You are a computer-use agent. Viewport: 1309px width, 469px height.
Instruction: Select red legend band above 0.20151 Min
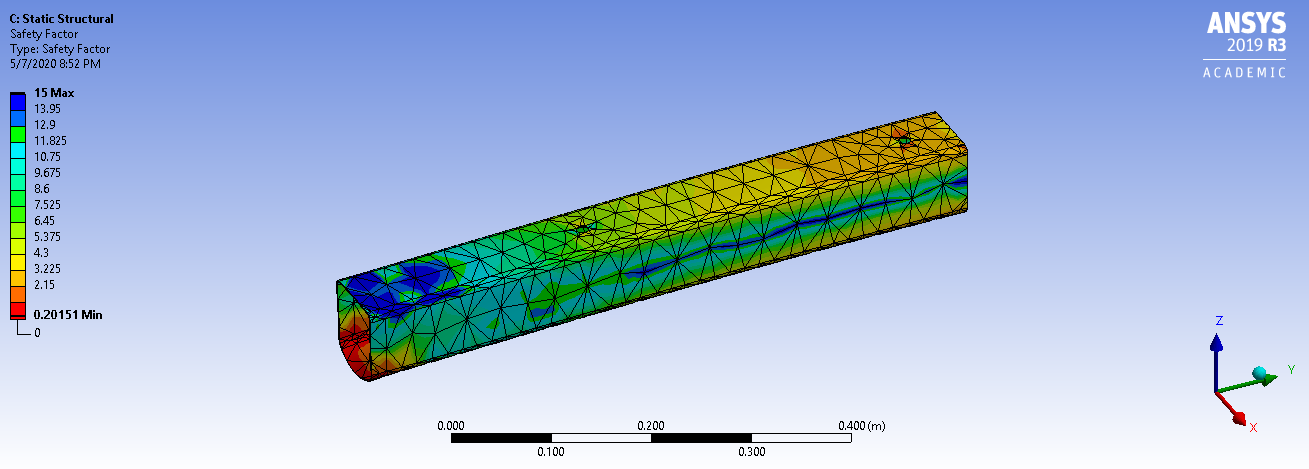[x=18, y=308]
